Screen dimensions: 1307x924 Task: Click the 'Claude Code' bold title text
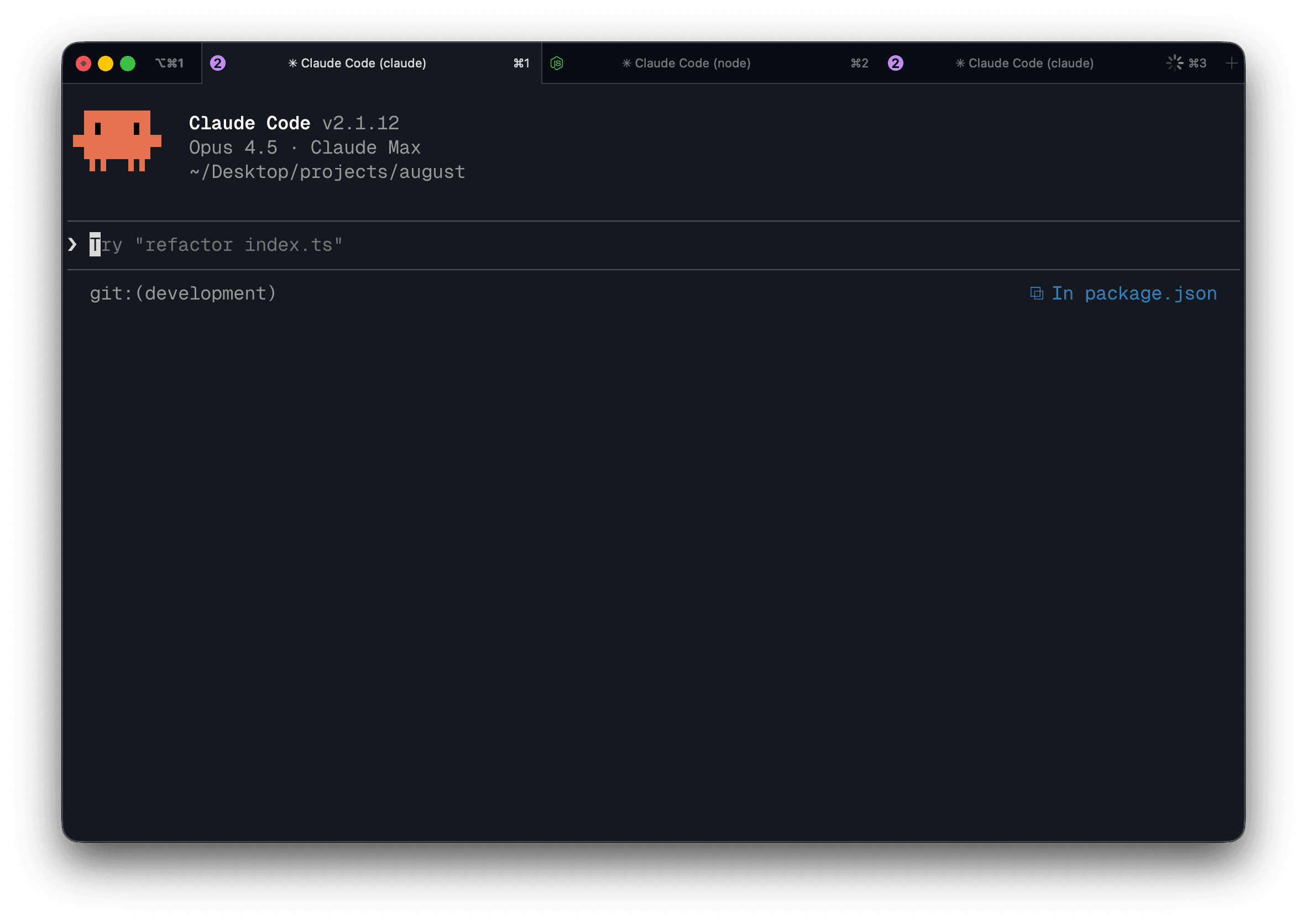click(x=250, y=123)
